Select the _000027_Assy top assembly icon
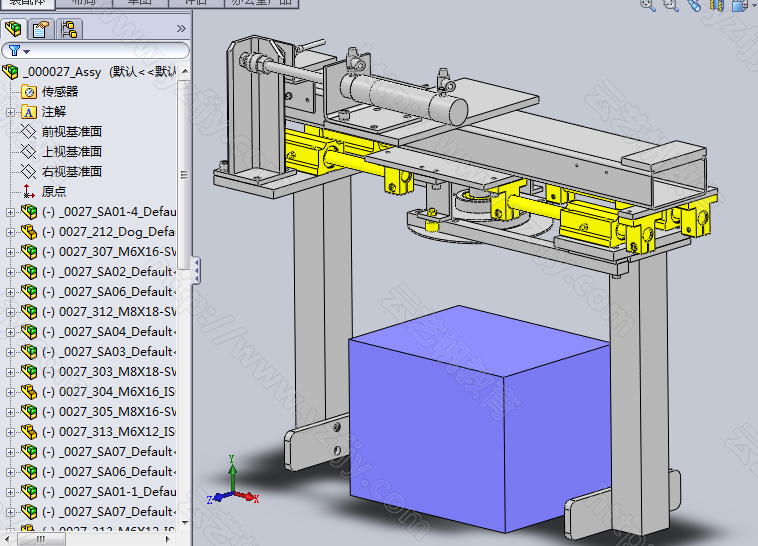Screen dimensions: 758x546 [x=10, y=72]
